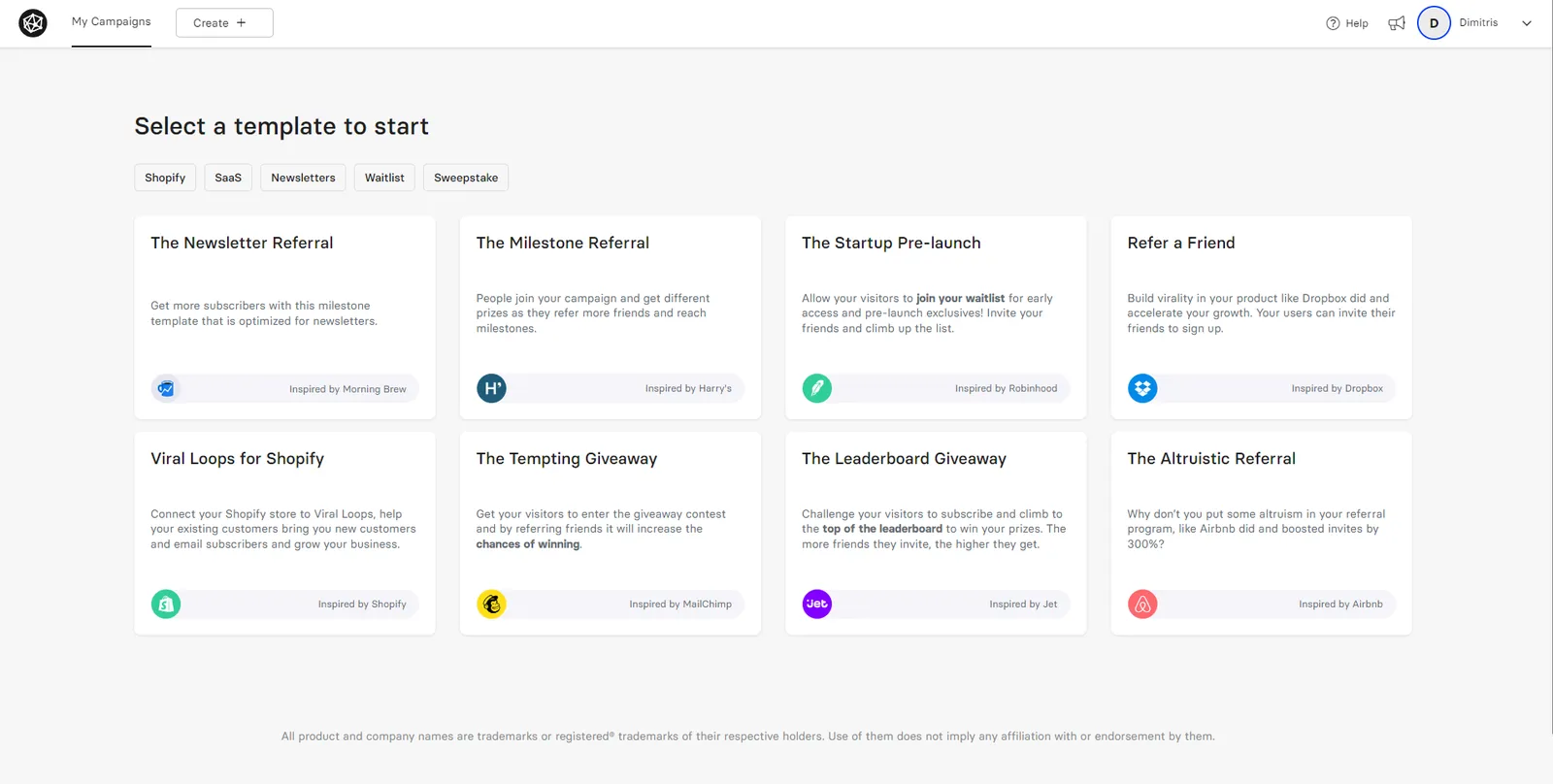Viewport: 1553px width, 784px height.
Task: Click the Robinhood feather icon
Action: click(x=817, y=388)
